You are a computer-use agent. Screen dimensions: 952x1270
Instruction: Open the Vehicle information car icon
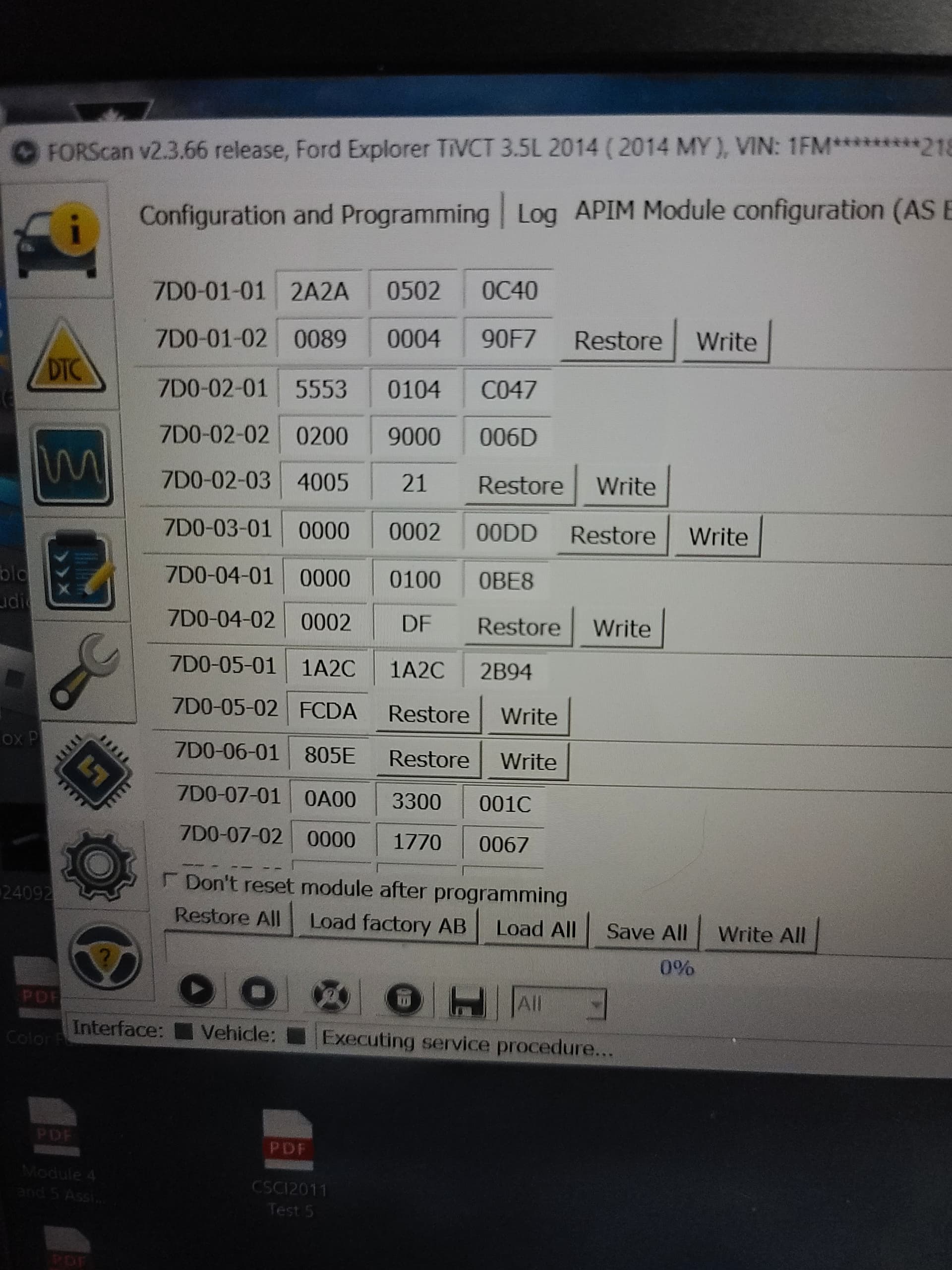coord(58,240)
